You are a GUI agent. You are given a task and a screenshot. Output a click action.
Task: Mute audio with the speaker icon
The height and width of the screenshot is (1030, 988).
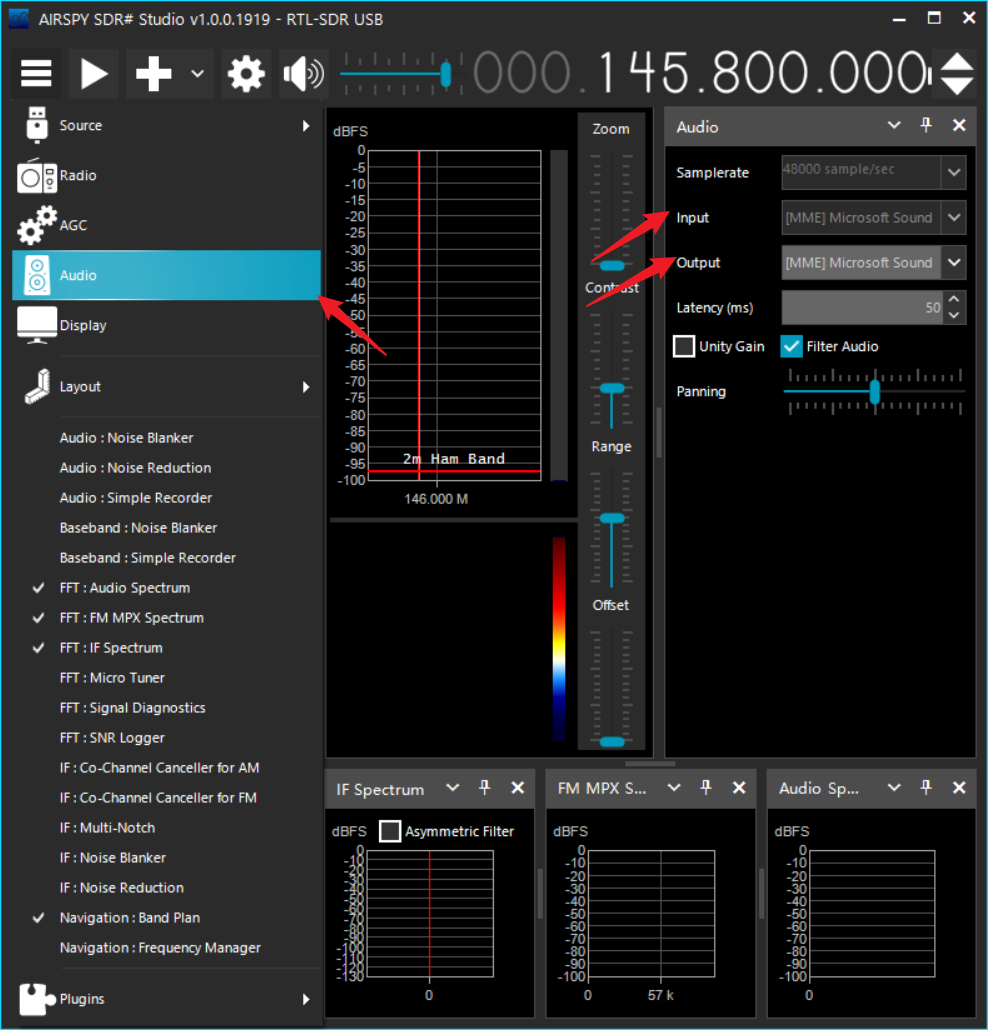pyautogui.click(x=303, y=73)
